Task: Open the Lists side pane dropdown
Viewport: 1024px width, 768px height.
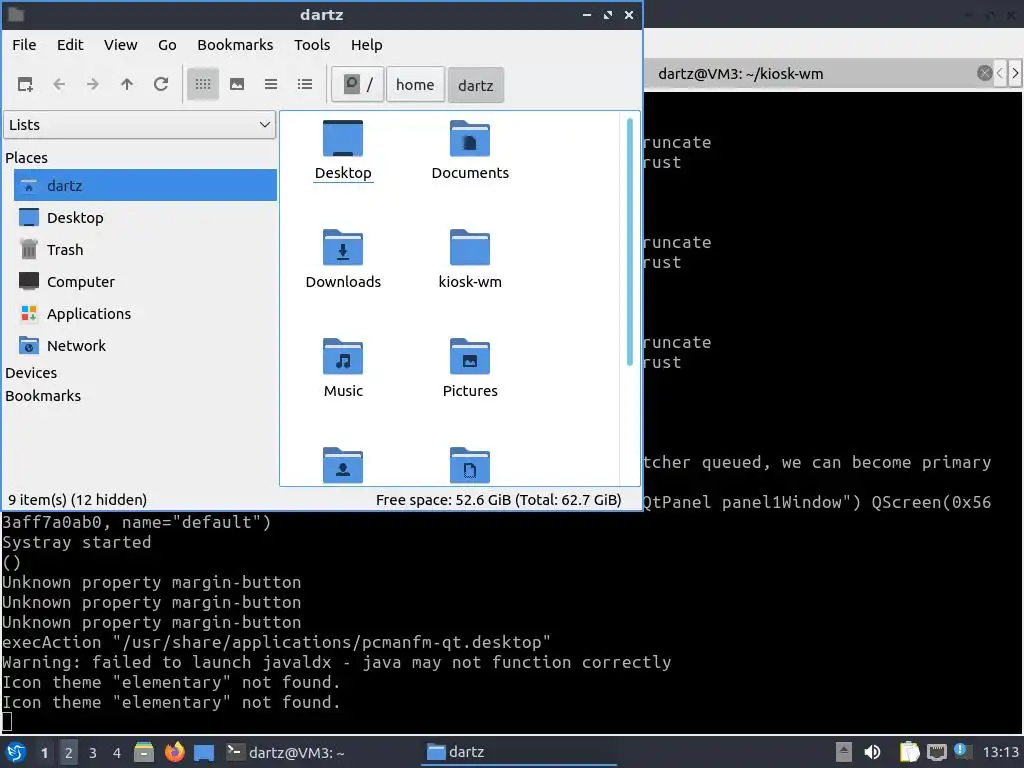Action: [x=140, y=125]
